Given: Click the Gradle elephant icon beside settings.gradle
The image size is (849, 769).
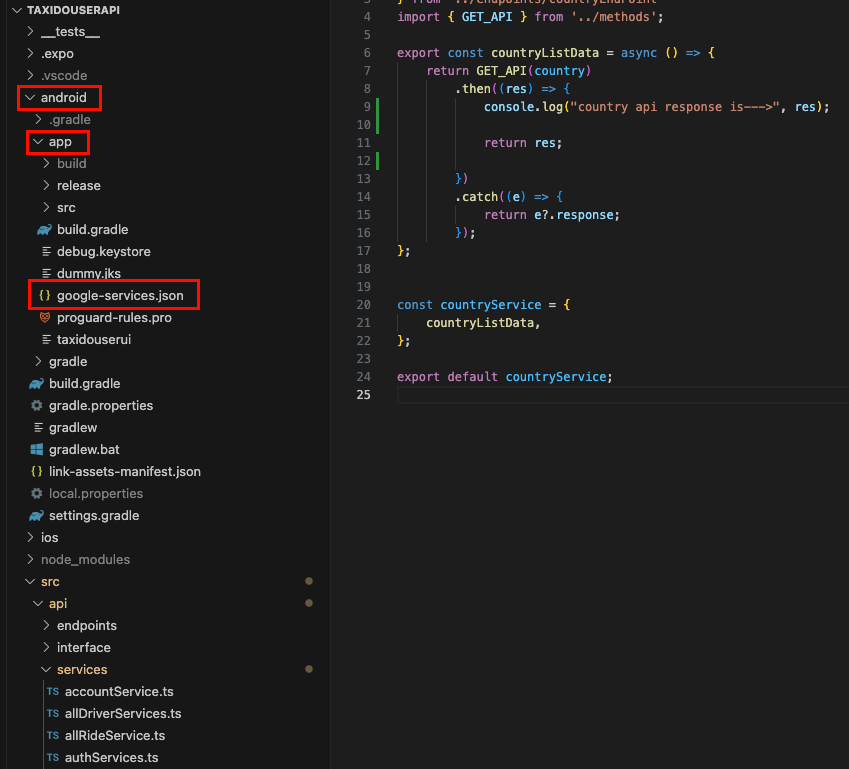Looking at the screenshot, I should [x=37, y=516].
